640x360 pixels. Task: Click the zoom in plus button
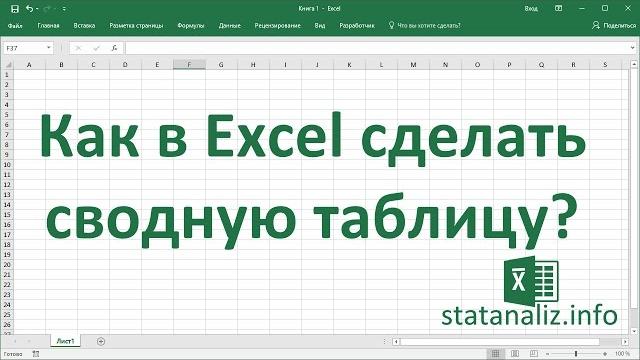click(x=605, y=354)
